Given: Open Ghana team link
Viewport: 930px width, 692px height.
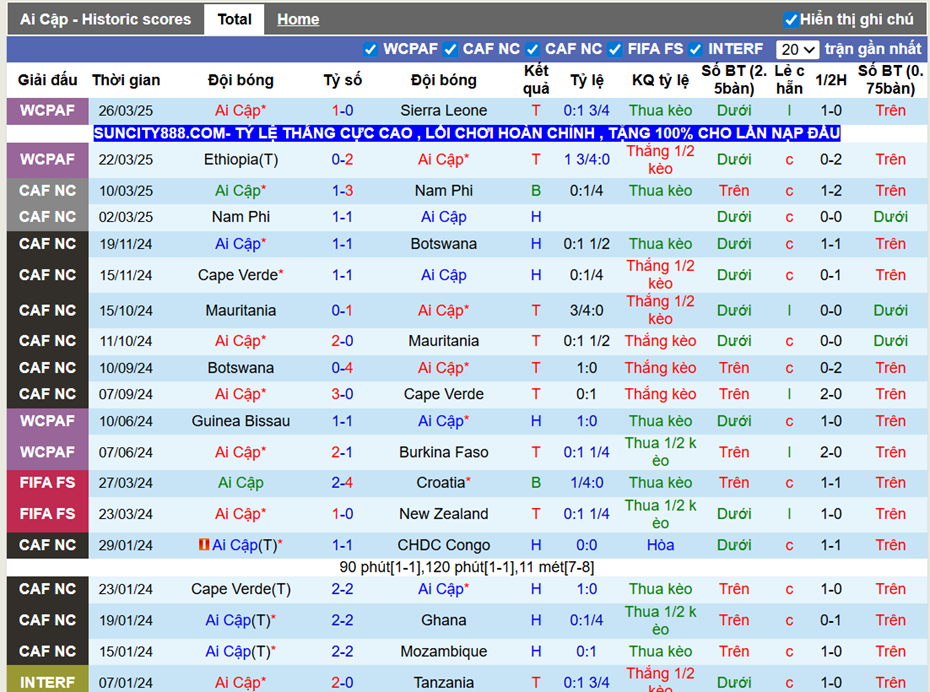Looking at the screenshot, I should pos(444,620).
